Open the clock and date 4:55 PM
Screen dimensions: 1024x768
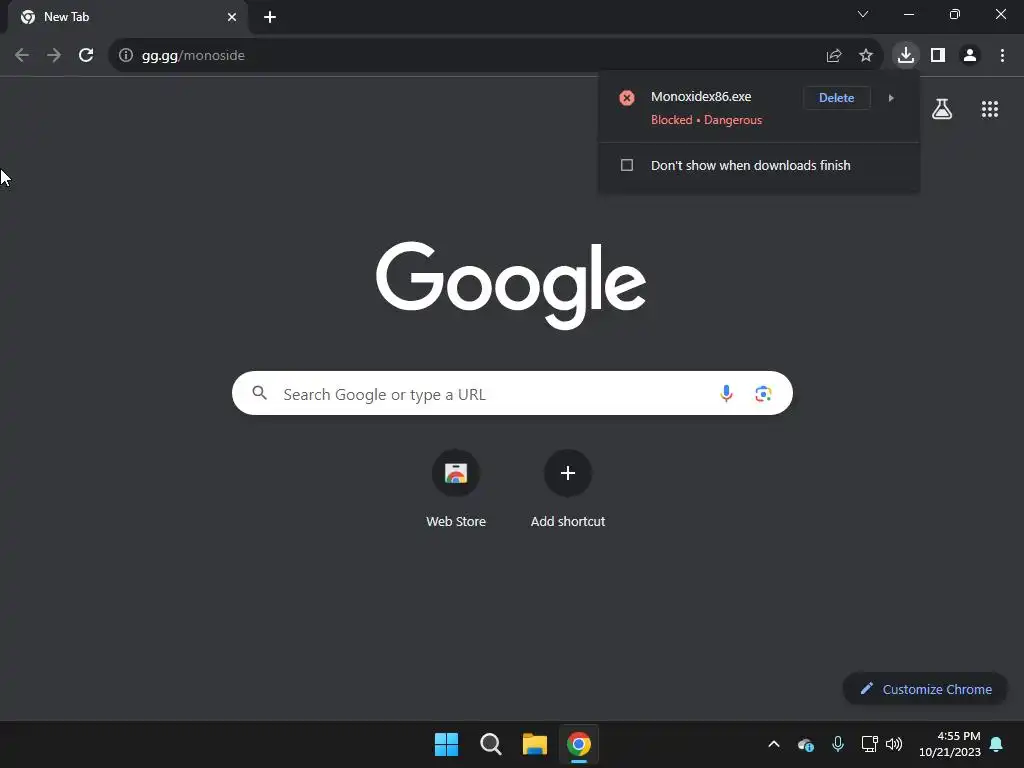coord(950,744)
